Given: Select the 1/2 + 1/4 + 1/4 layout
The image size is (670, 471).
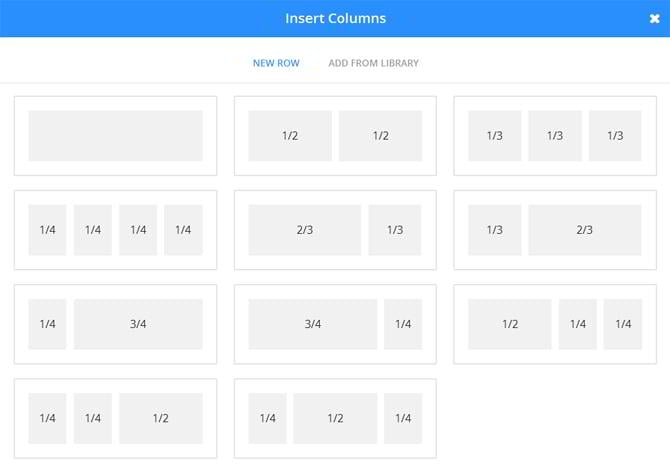Looking at the screenshot, I should 554,324.
